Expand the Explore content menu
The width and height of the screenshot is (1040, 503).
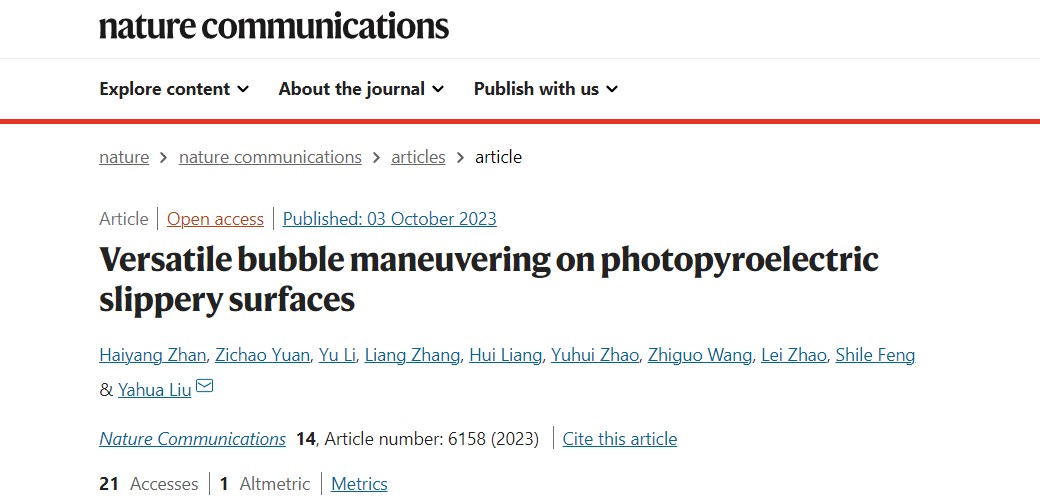click(174, 89)
